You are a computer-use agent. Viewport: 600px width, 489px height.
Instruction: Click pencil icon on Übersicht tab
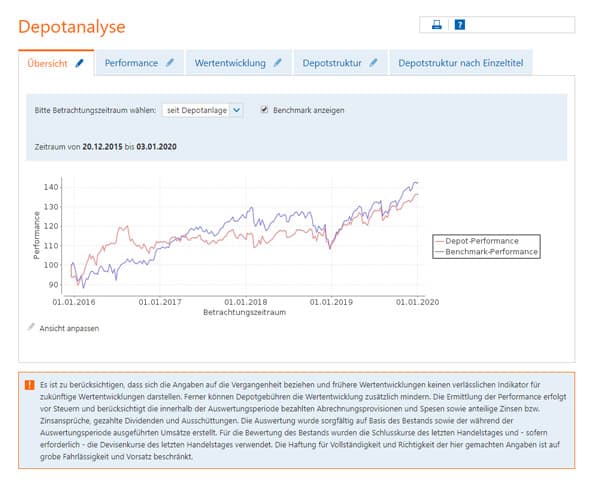[79, 63]
